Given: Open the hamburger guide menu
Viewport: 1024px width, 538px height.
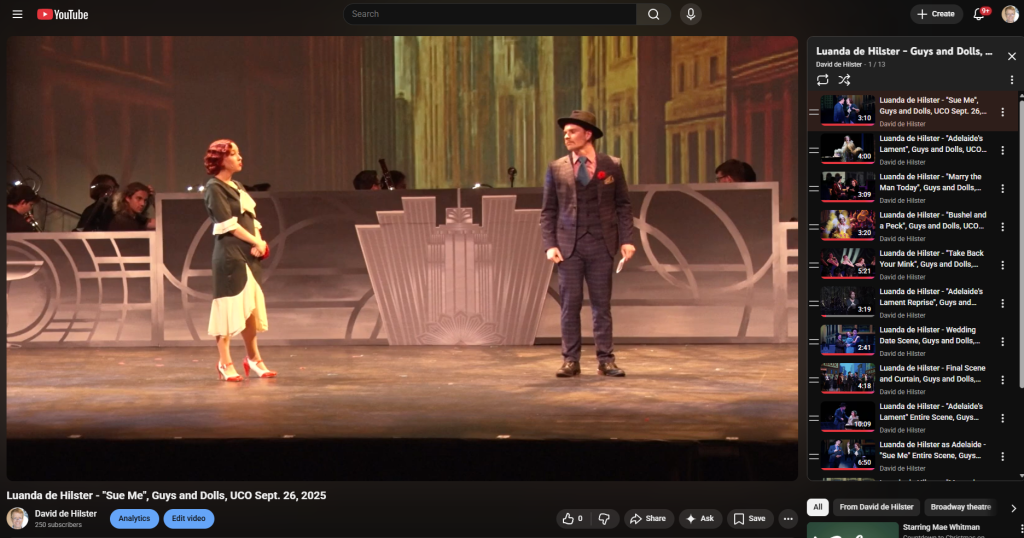Looking at the screenshot, I should 17,14.
